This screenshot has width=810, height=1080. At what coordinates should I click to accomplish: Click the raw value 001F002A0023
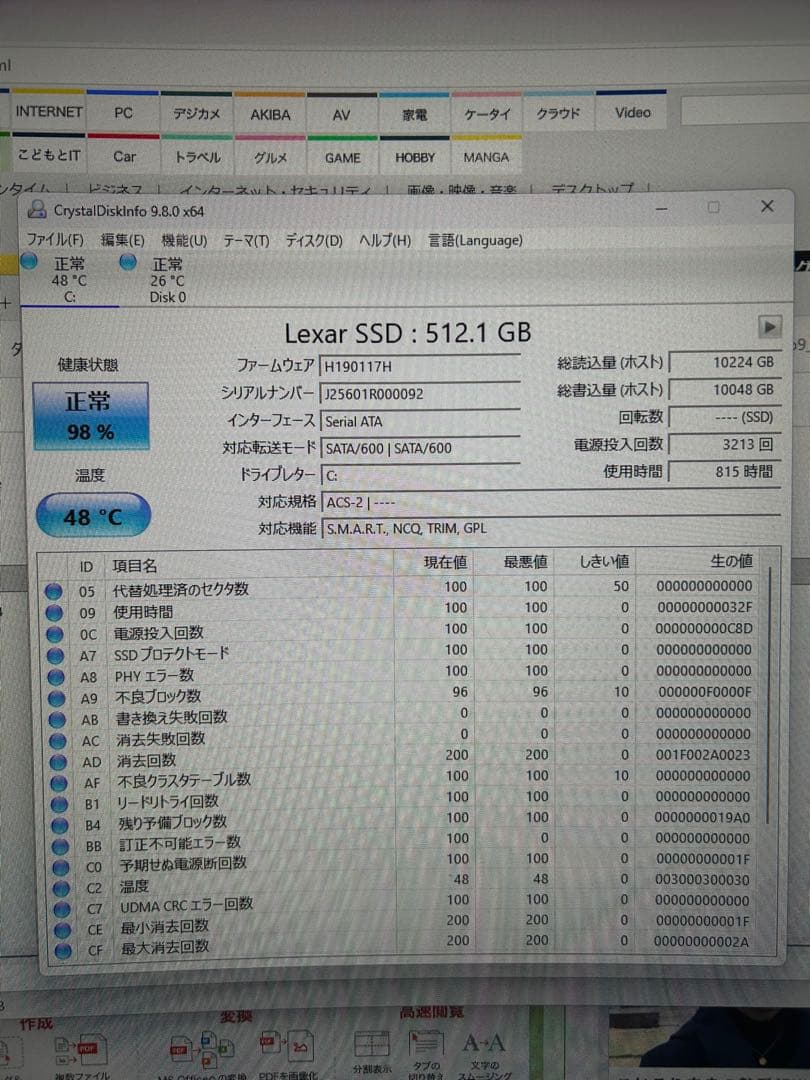703,755
